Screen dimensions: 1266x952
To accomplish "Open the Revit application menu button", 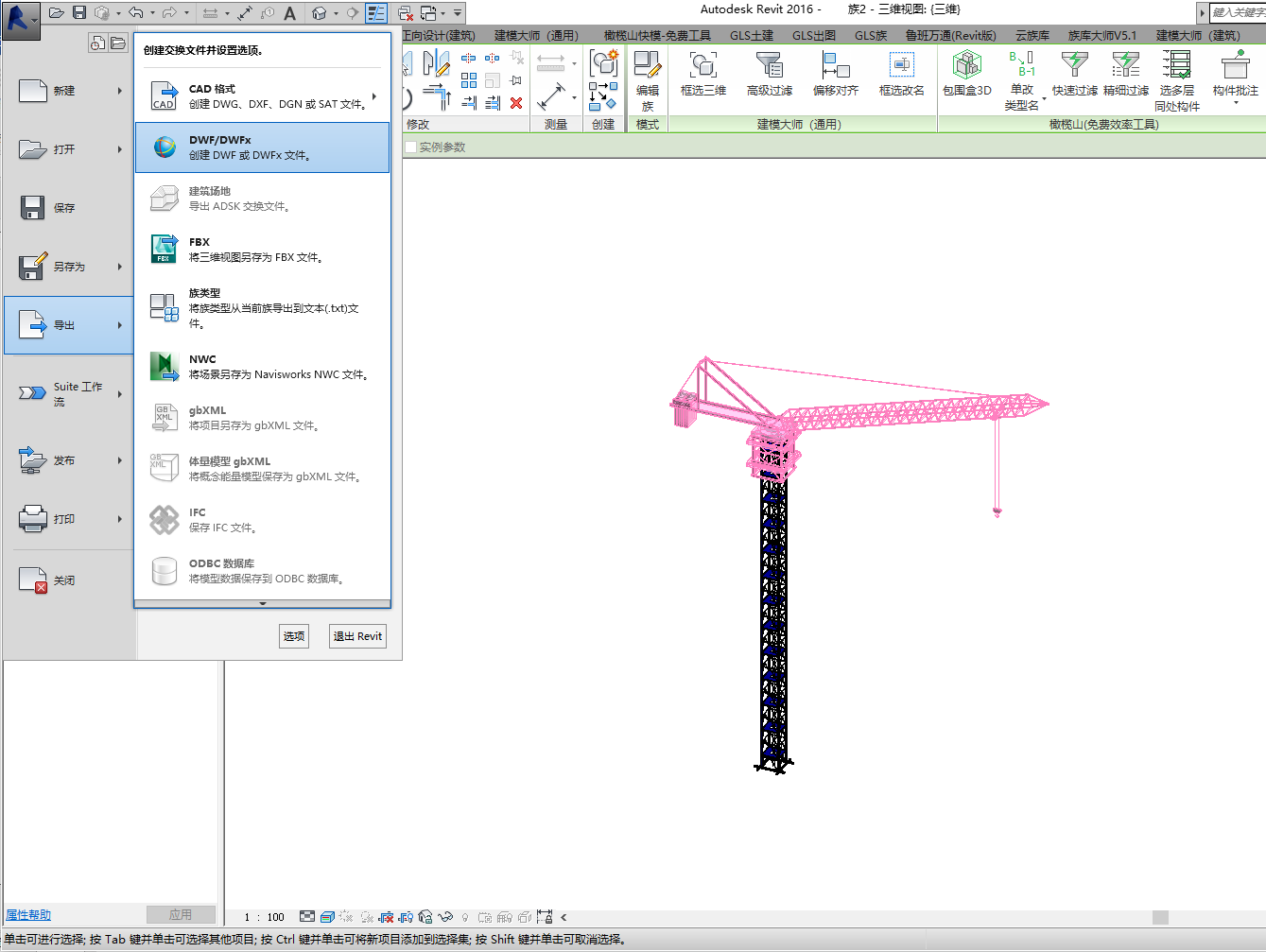I will pos(21,19).
